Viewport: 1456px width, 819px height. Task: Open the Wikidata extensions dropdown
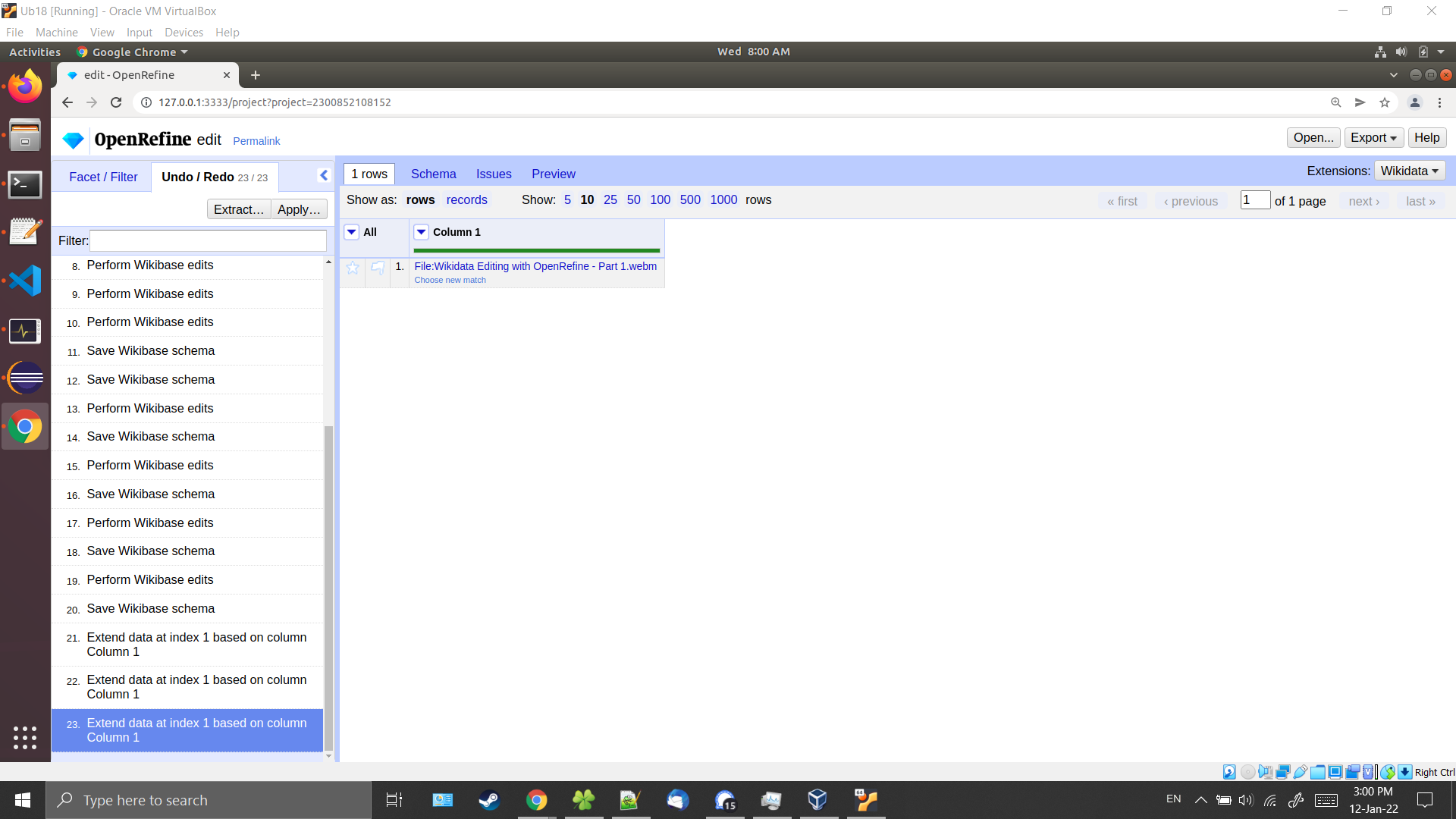click(x=1409, y=171)
